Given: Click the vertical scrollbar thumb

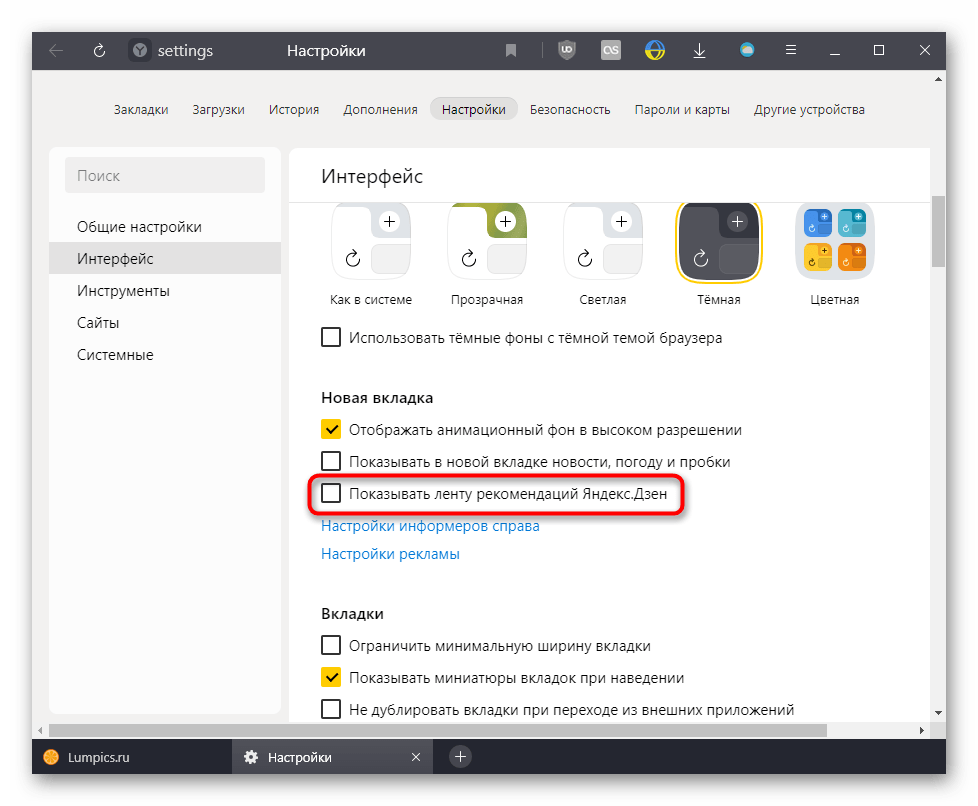Looking at the screenshot, I should pos(938,231).
